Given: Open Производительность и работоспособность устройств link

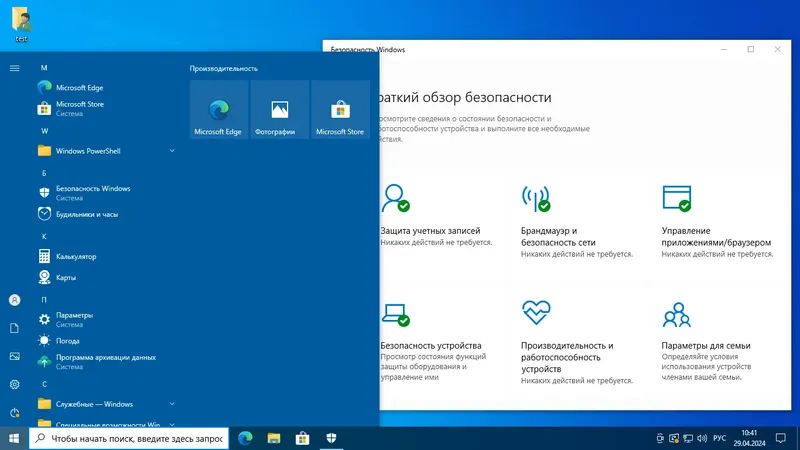Looking at the screenshot, I should pos(567,357).
